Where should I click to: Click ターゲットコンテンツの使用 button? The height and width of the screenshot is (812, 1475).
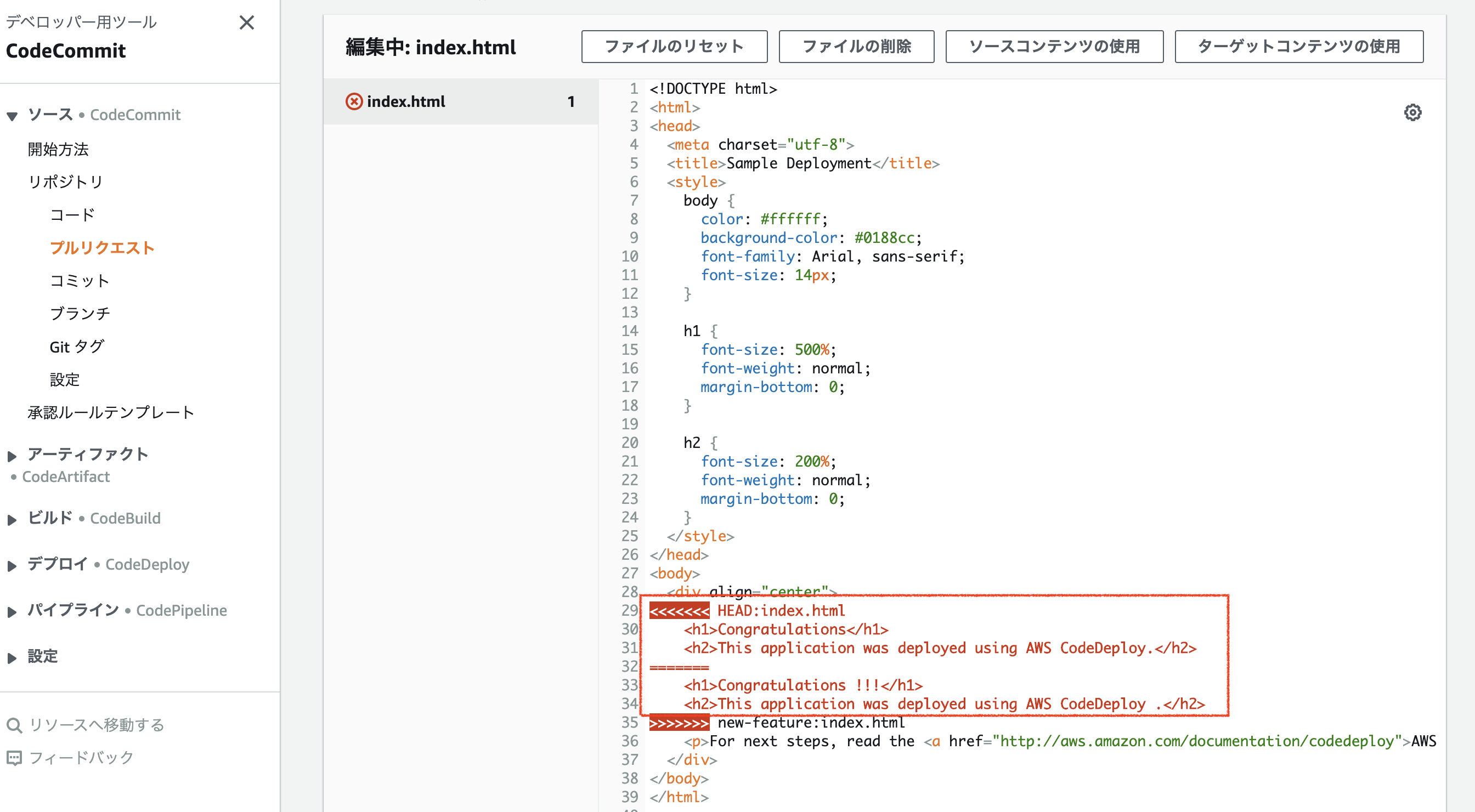[x=1298, y=47]
